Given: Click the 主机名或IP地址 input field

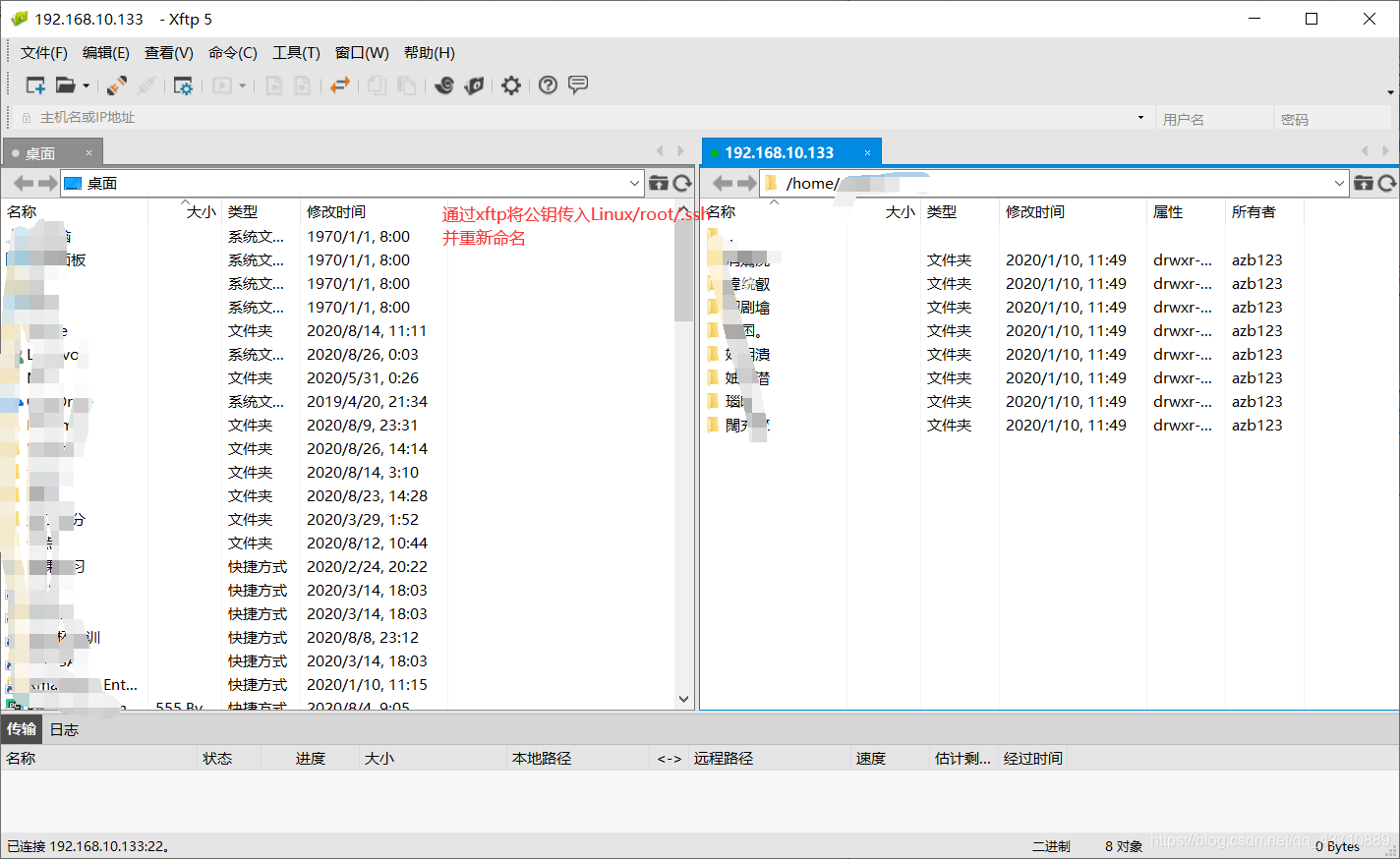Looking at the screenshot, I should [x=580, y=118].
